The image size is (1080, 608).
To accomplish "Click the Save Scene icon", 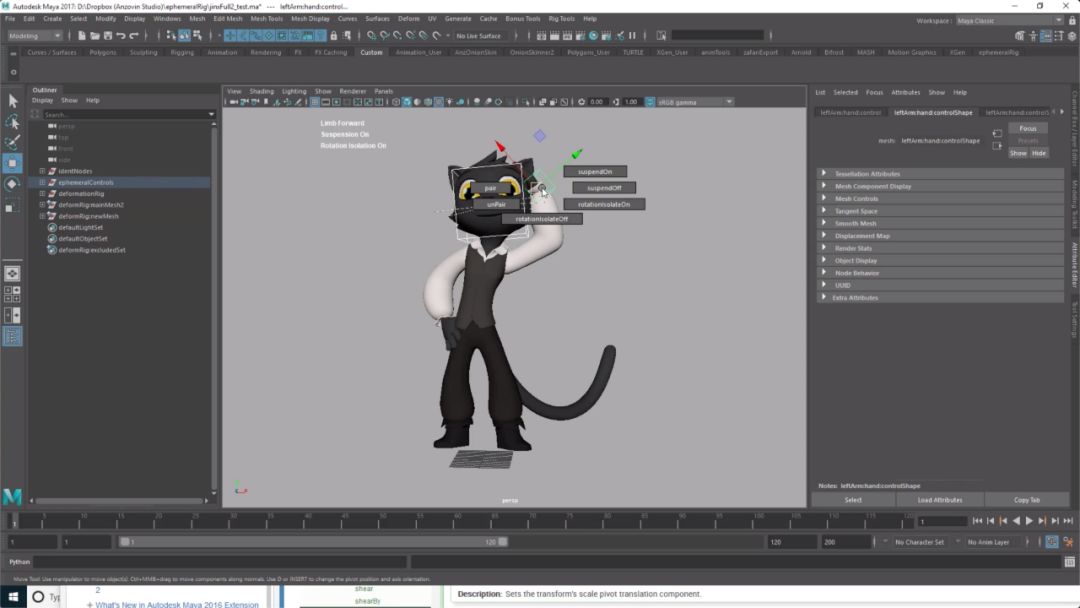I will 108,36.
